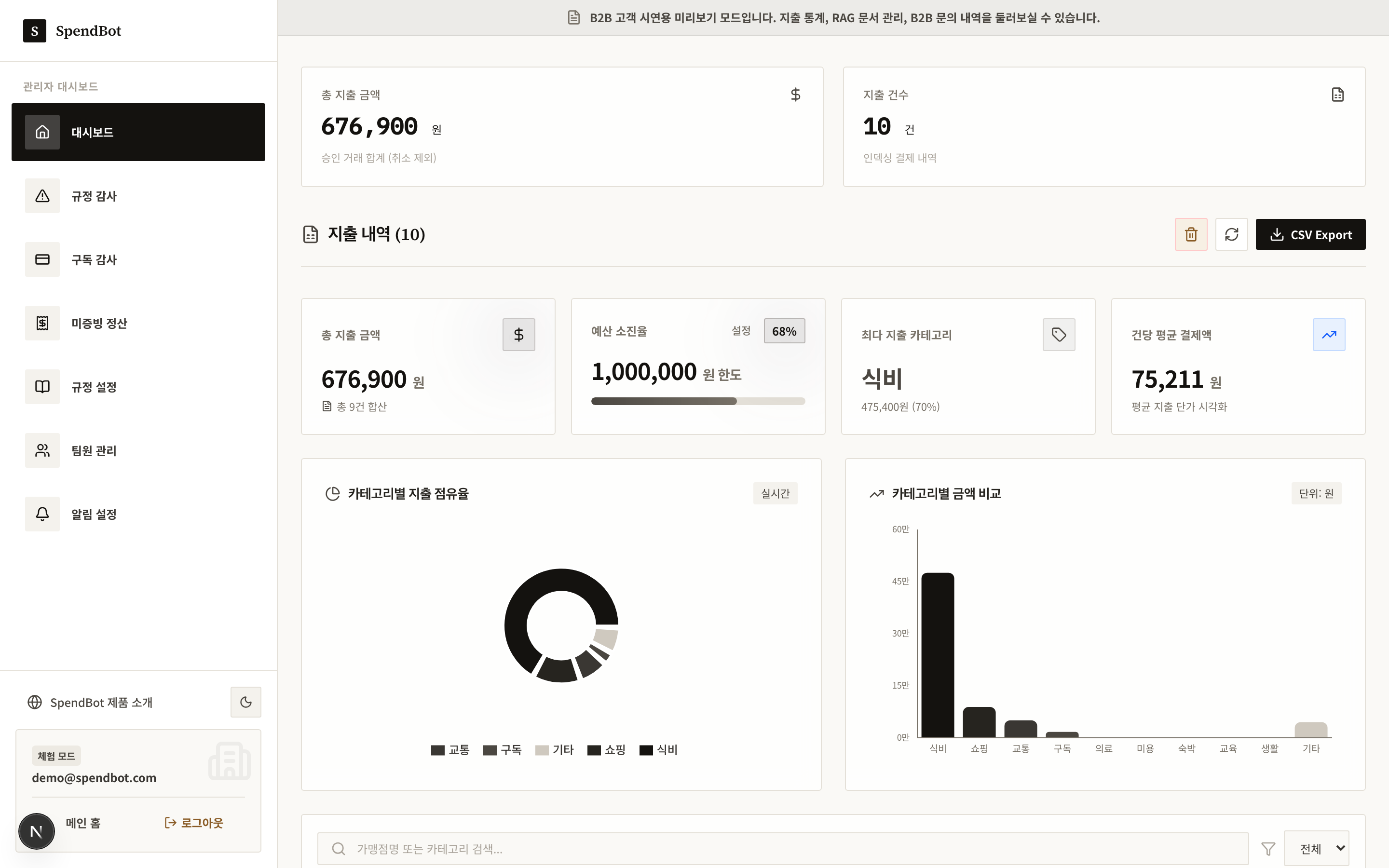Open the 전체 filter dropdown
Screen dimensions: 1389x868
(1316, 848)
